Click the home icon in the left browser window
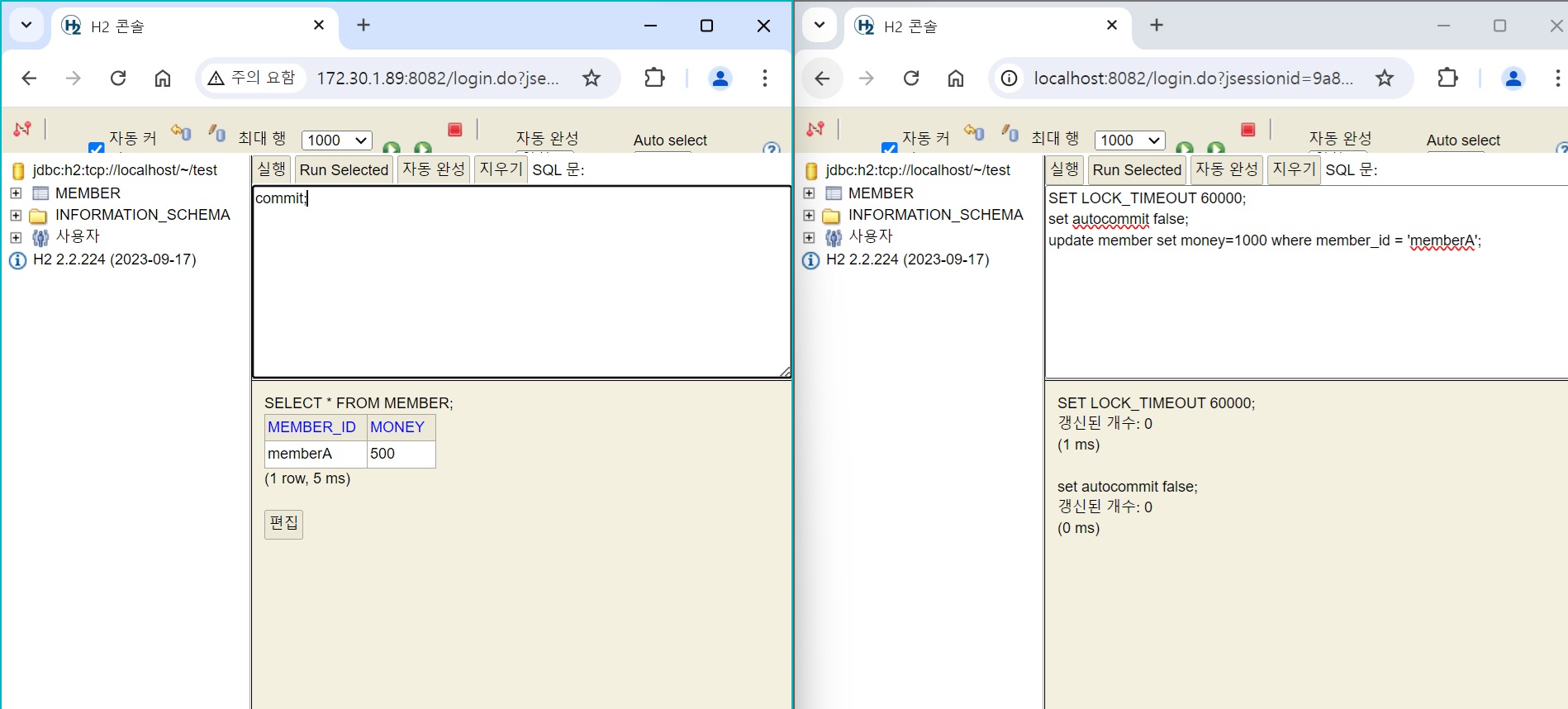Viewport: 1568px width, 709px height. point(163,78)
